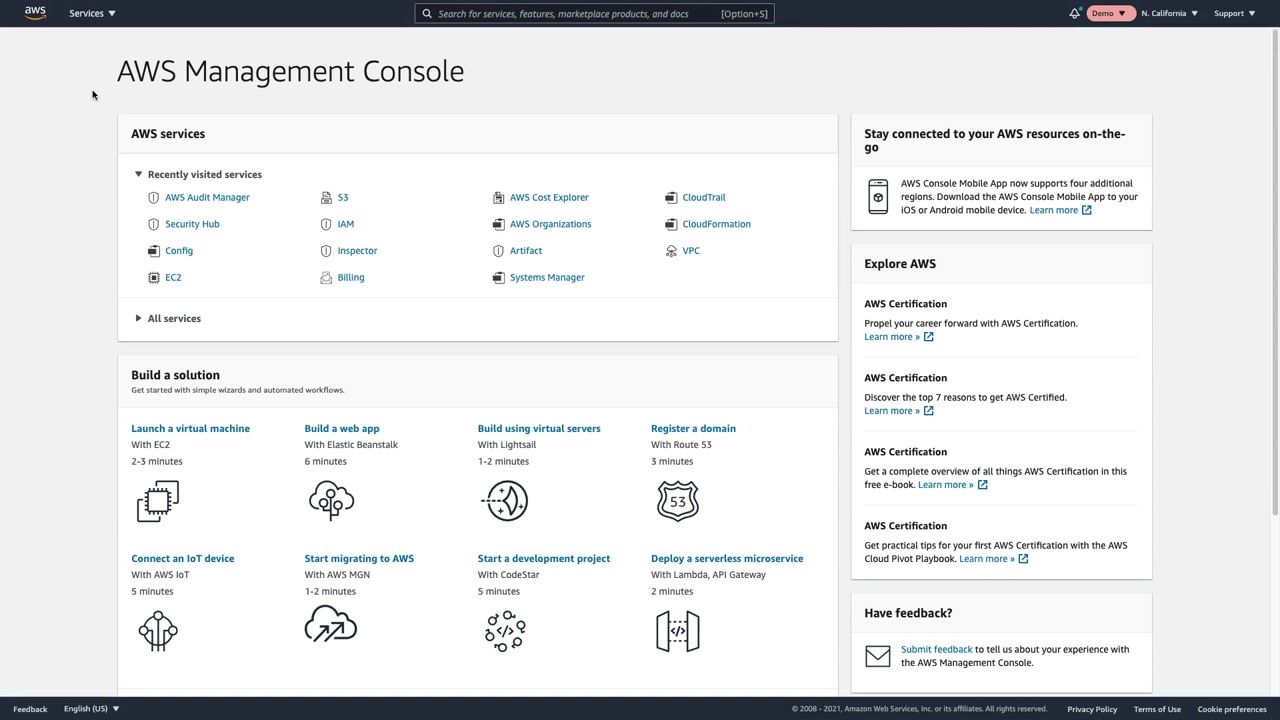The height and width of the screenshot is (720, 1280).
Task: Click the AWS MGN cloud migration icon
Action: pos(331,625)
